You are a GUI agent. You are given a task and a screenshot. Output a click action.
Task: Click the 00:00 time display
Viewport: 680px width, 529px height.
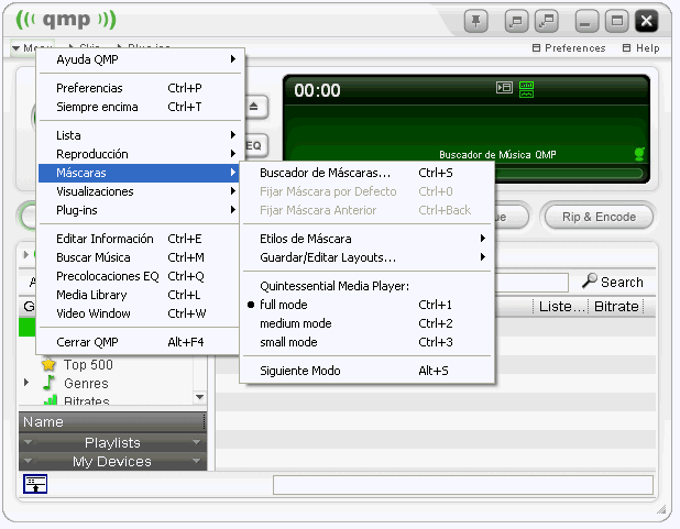(x=317, y=91)
